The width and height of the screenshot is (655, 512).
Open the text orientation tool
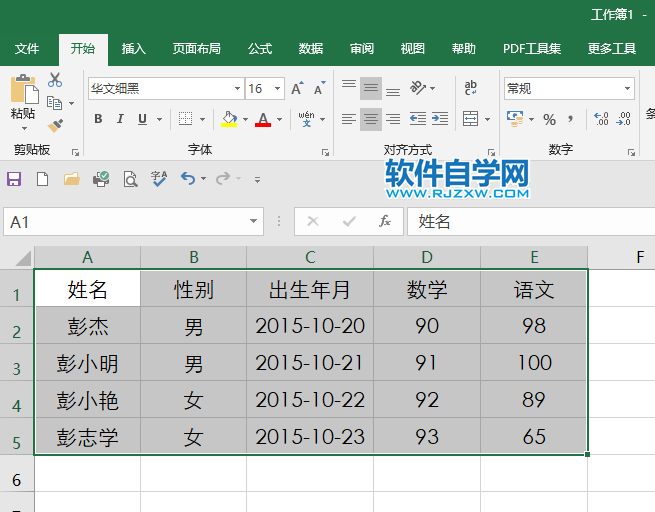pyautogui.click(x=418, y=88)
